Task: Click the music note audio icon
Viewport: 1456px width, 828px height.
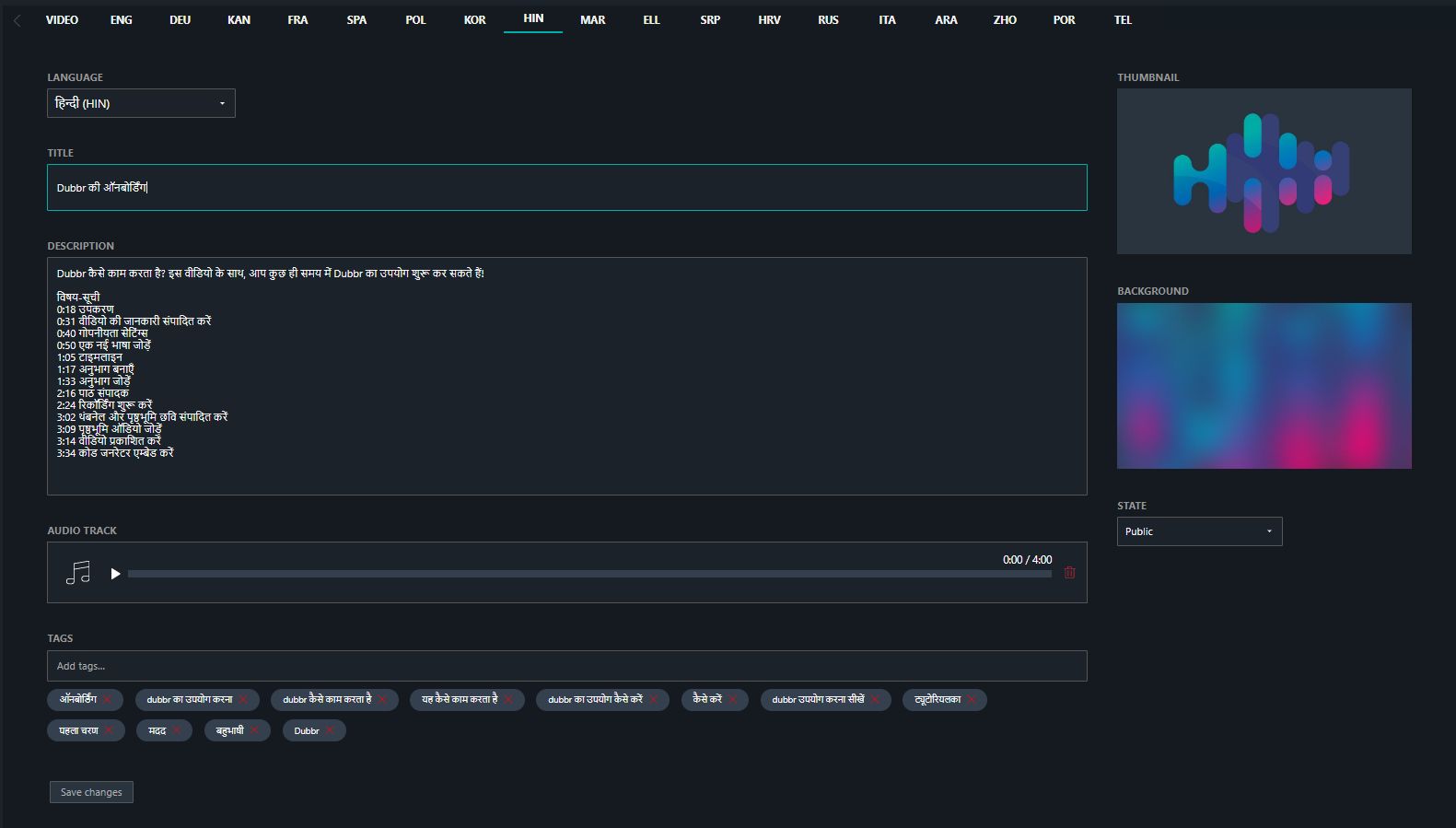Action: tap(78, 573)
